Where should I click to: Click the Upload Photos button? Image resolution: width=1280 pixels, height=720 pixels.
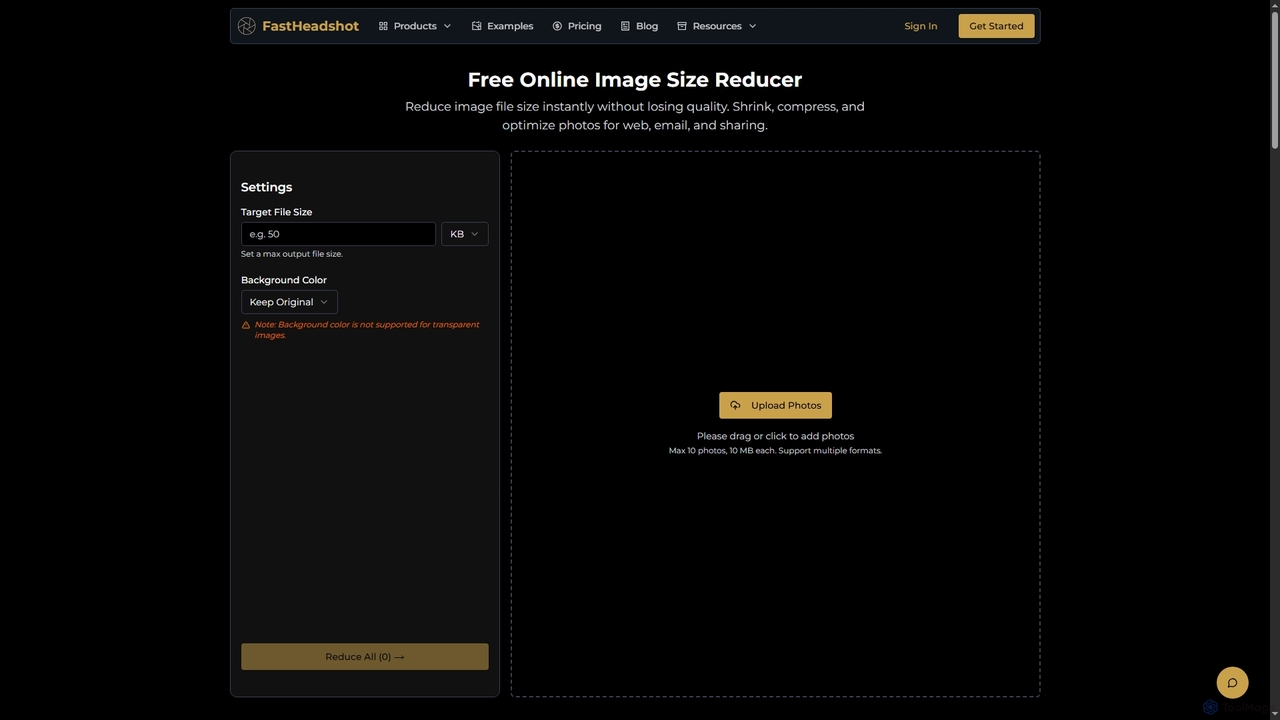click(x=775, y=405)
